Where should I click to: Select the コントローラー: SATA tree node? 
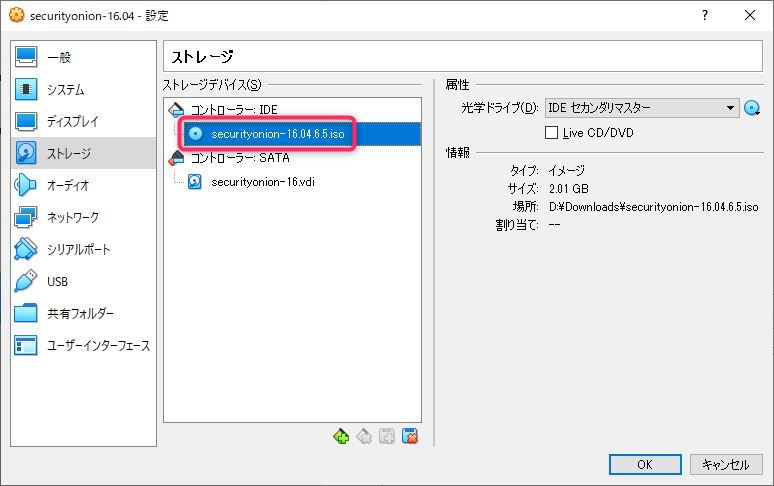tap(293, 158)
